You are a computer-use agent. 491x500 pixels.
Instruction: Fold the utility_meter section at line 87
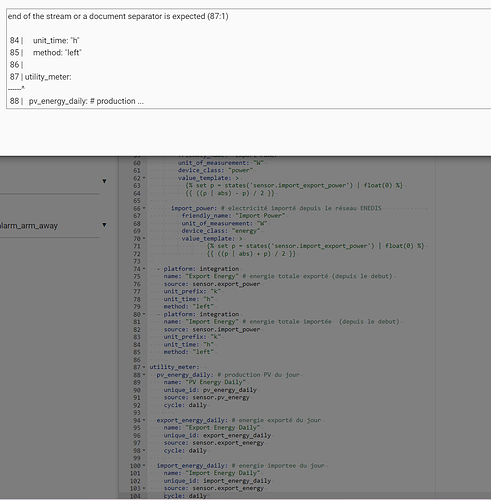(144, 367)
